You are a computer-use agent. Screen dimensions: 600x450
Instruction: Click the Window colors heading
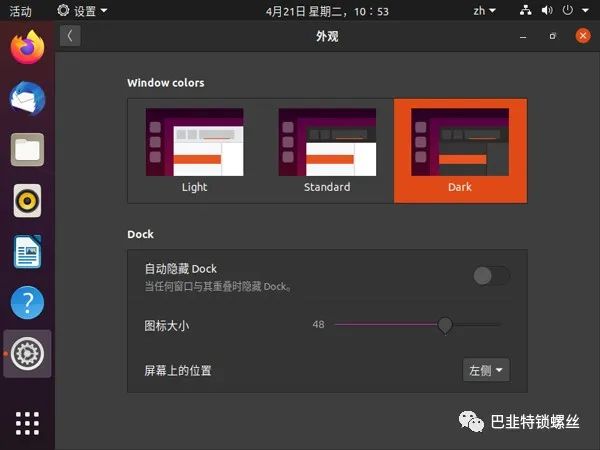[x=166, y=83]
